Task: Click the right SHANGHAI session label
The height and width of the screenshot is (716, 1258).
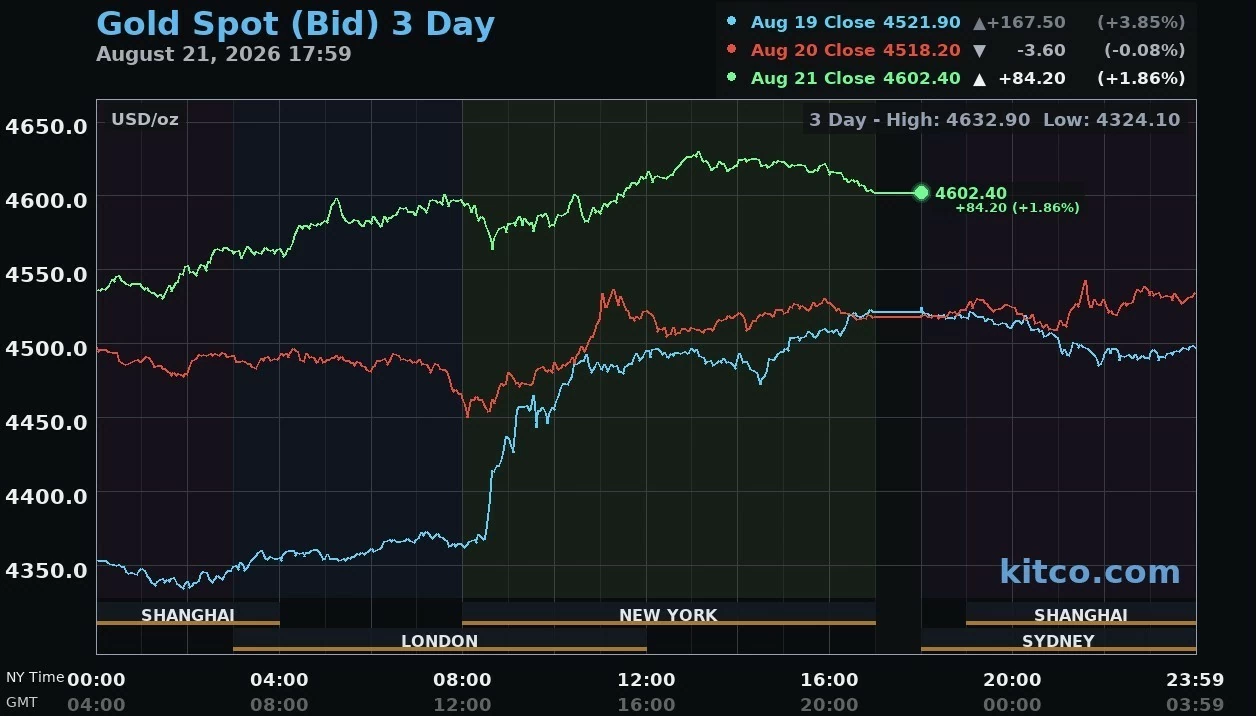Action: coord(1080,614)
